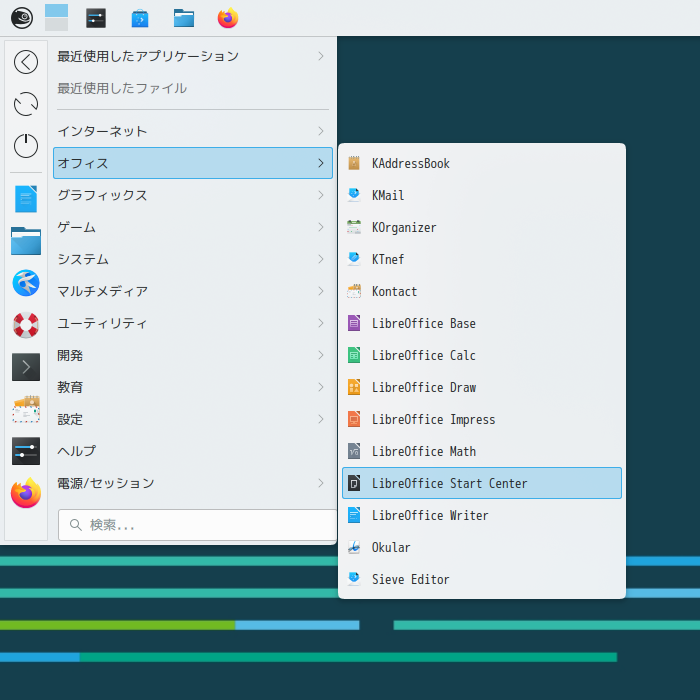Open the Writer document favorite icon

[x=26, y=199]
